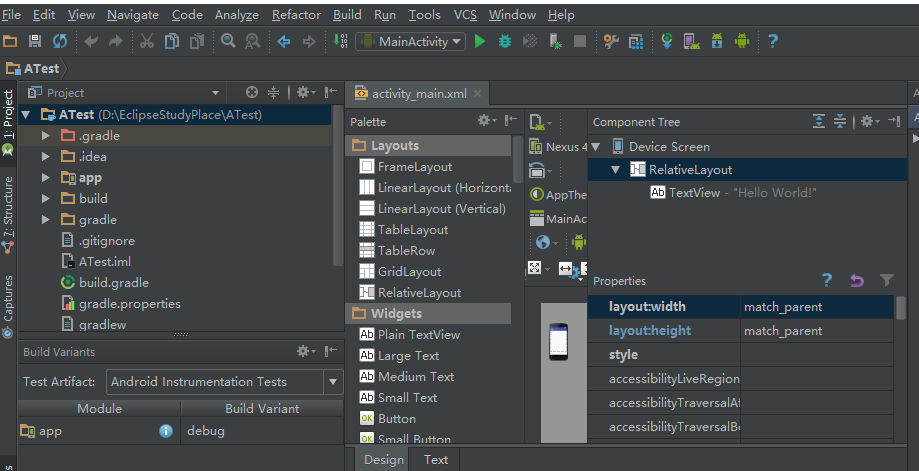The width and height of the screenshot is (919, 471).
Task: Open Android Device Monitor icon
Action: pos(742,41)
